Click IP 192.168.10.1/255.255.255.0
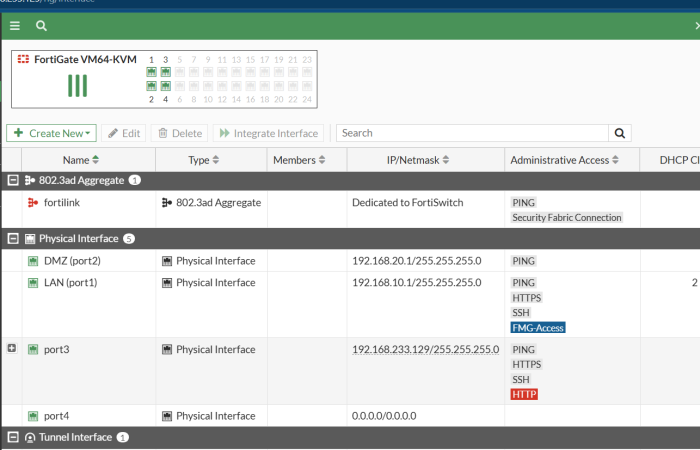The height and width of the screenshot is (450, 700). (x=417, y=283)
